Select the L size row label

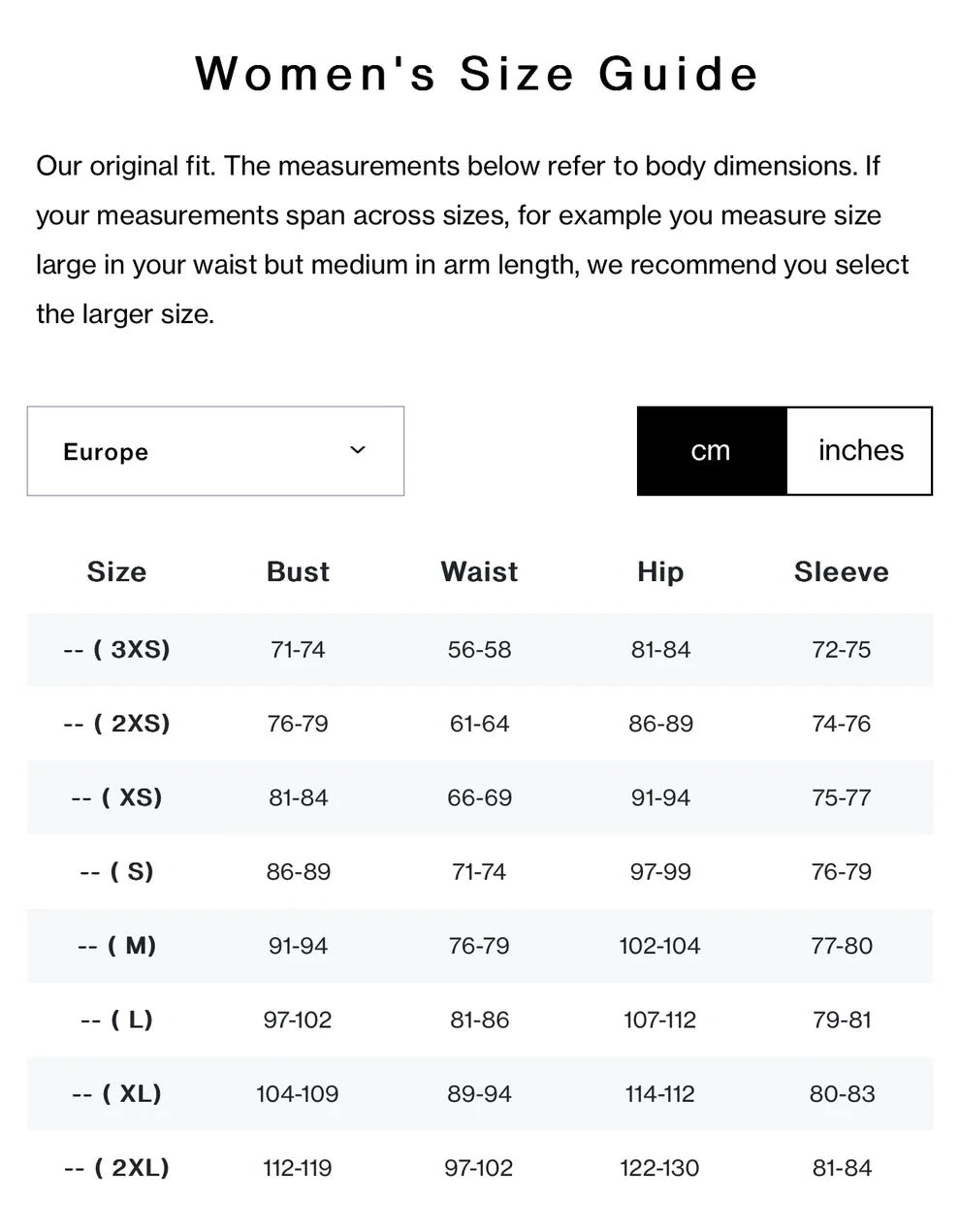tap(116, 1020)
